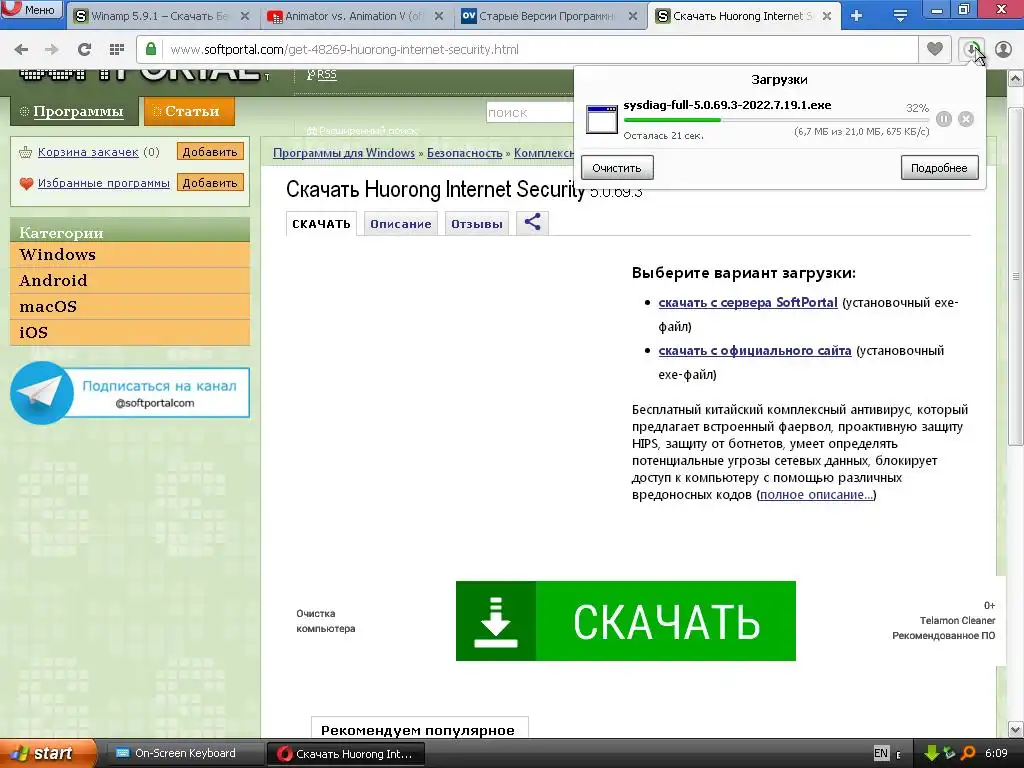Open the Opera Menu button
The image size is (1024, 768).
coord(31,9)
